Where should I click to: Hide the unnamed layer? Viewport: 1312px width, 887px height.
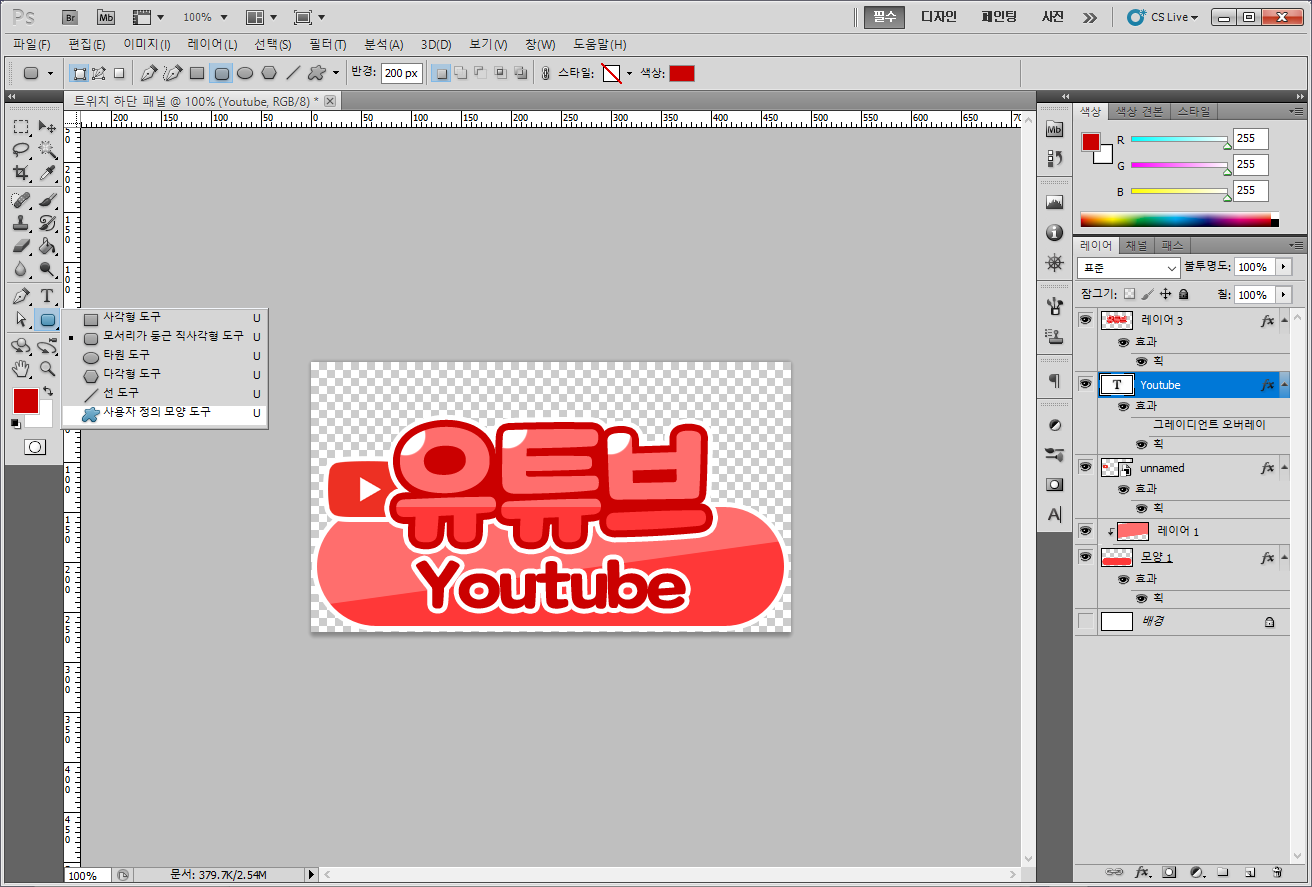(1085, 467)
